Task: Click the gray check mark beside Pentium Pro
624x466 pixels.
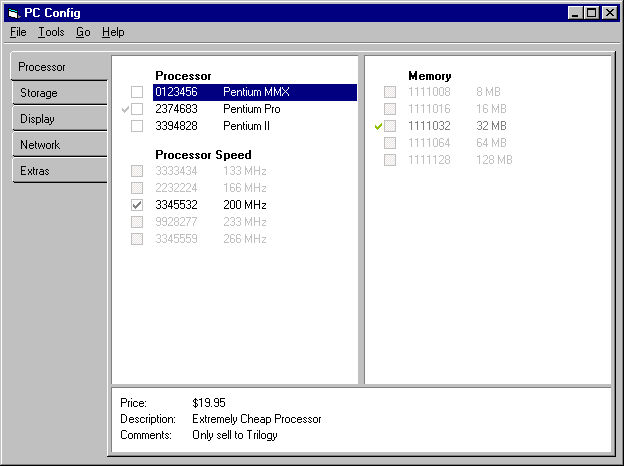Action: point(125,109)
